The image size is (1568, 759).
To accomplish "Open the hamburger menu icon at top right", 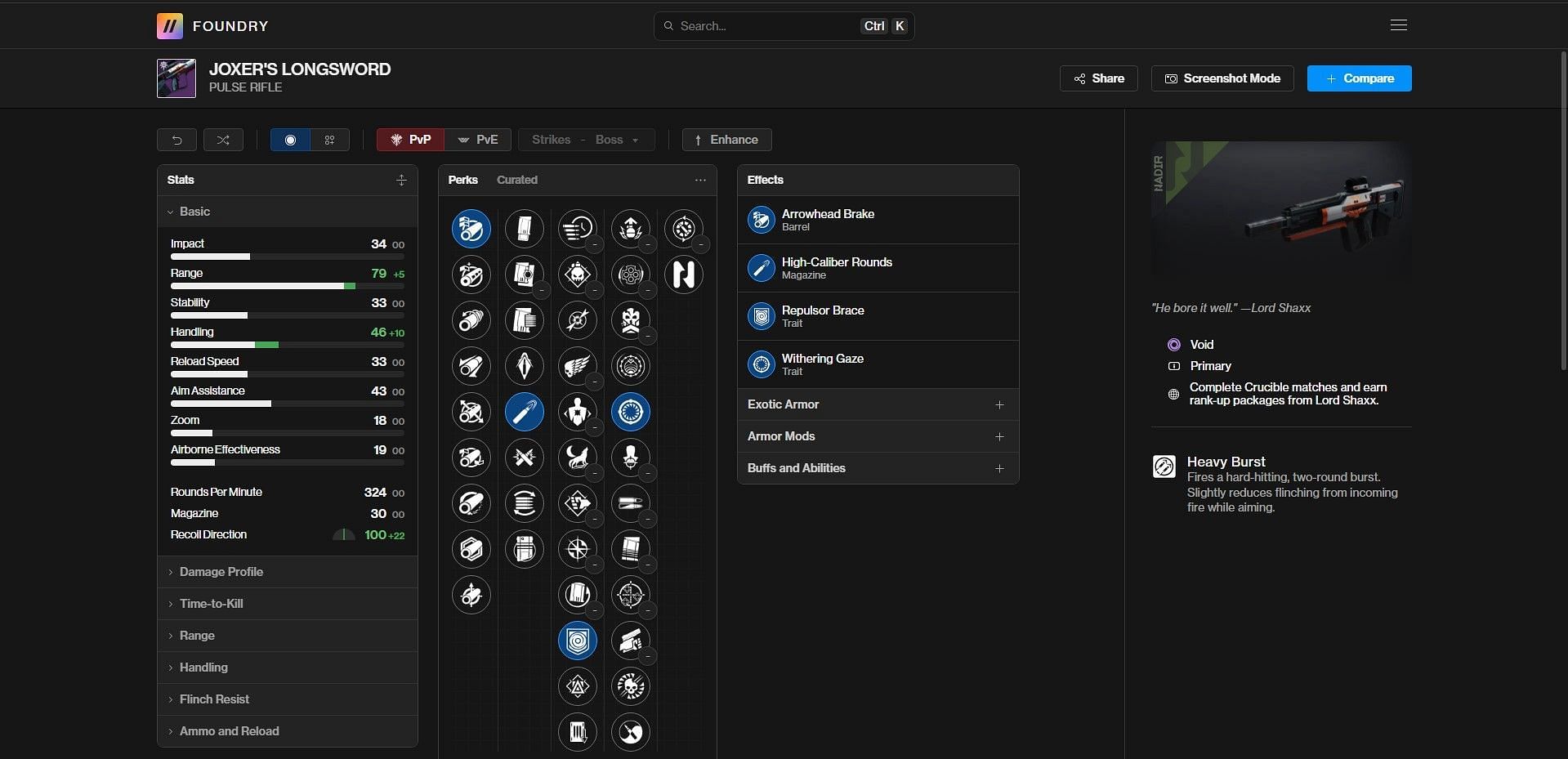I will (1399, 25).
